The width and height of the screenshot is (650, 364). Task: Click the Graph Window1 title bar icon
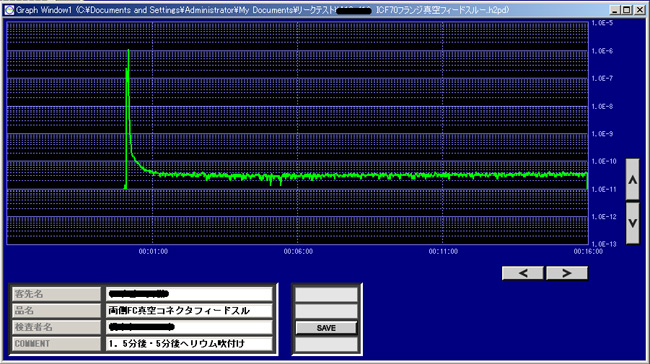9,10
